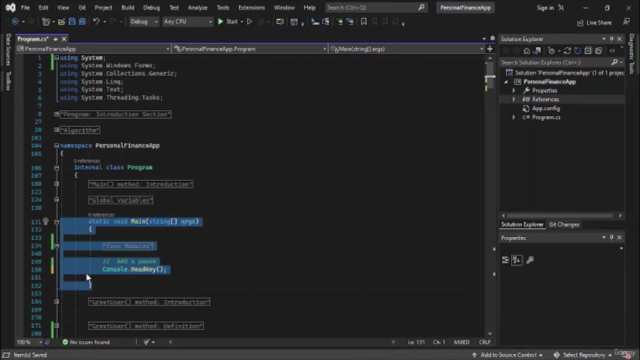Collapse the PersonalFinanceApp project node
The image size is (640, 360).
pos(507,82)
